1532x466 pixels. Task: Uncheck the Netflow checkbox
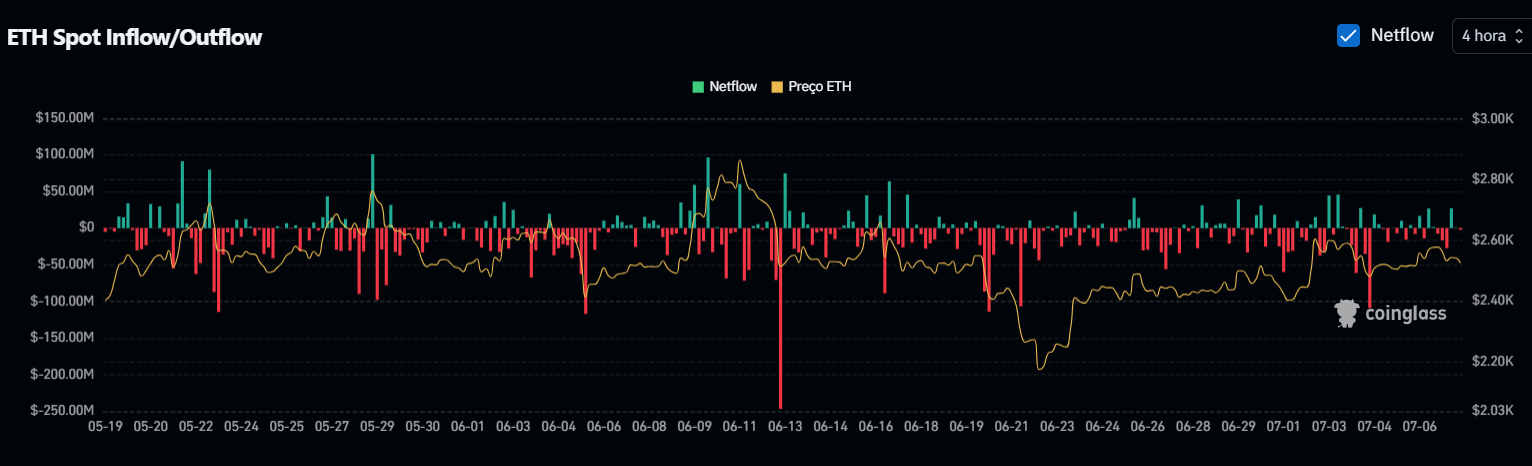click(1348, 35)
